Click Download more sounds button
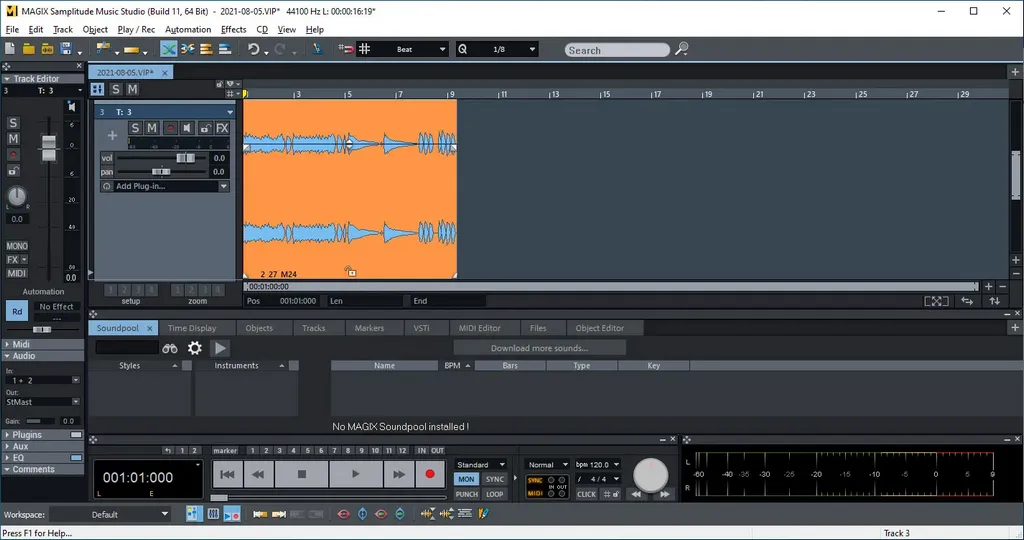This screenshot has width=1024, height=540. (539, 348)
